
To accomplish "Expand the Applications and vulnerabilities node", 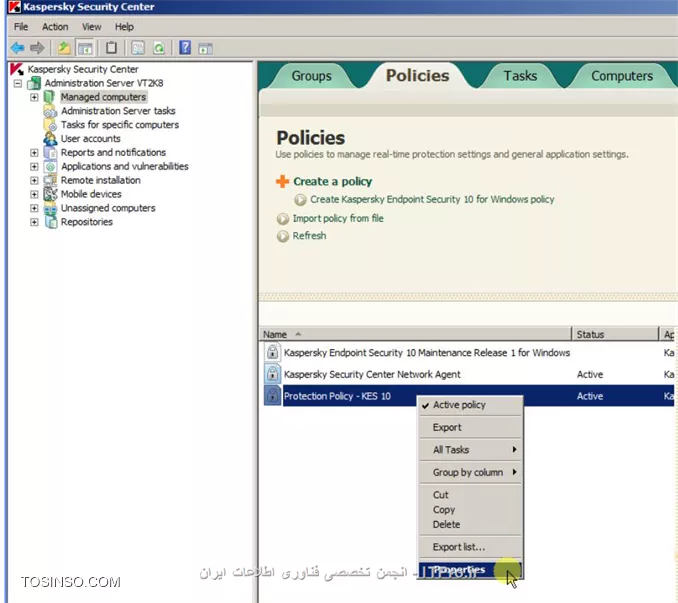I will pos(34,166).
